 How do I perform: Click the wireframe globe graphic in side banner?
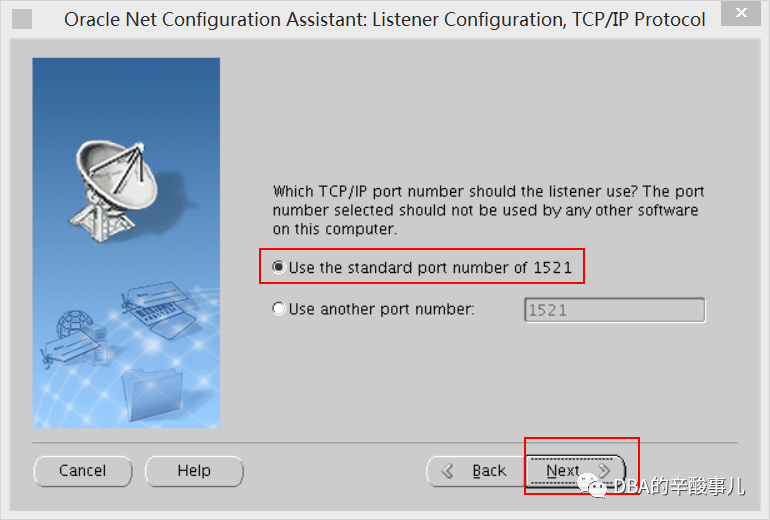(x=74, y=324)
